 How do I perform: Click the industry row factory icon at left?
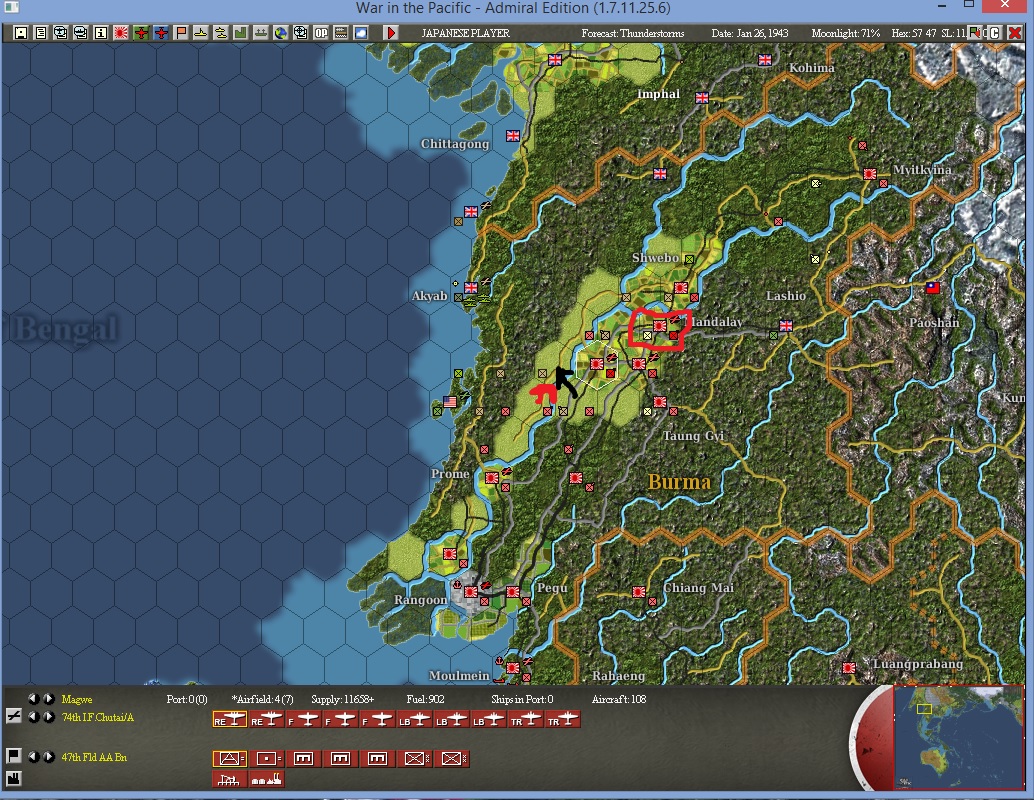(x=13, y=778)
